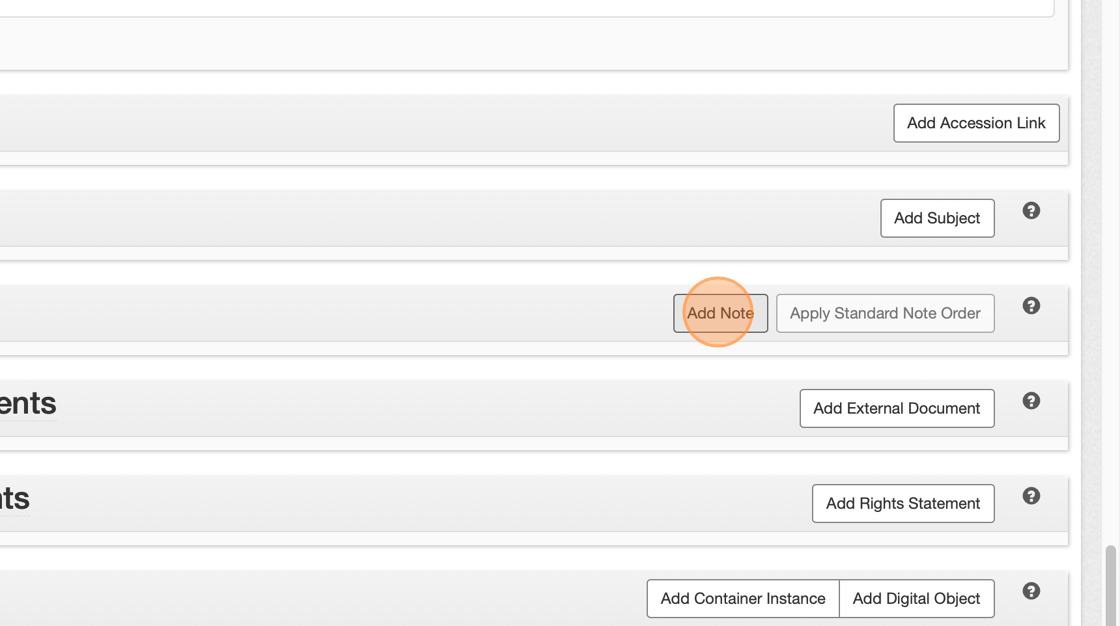
Task: Click the vertical scrollbar thumb
Action: 1110,585
